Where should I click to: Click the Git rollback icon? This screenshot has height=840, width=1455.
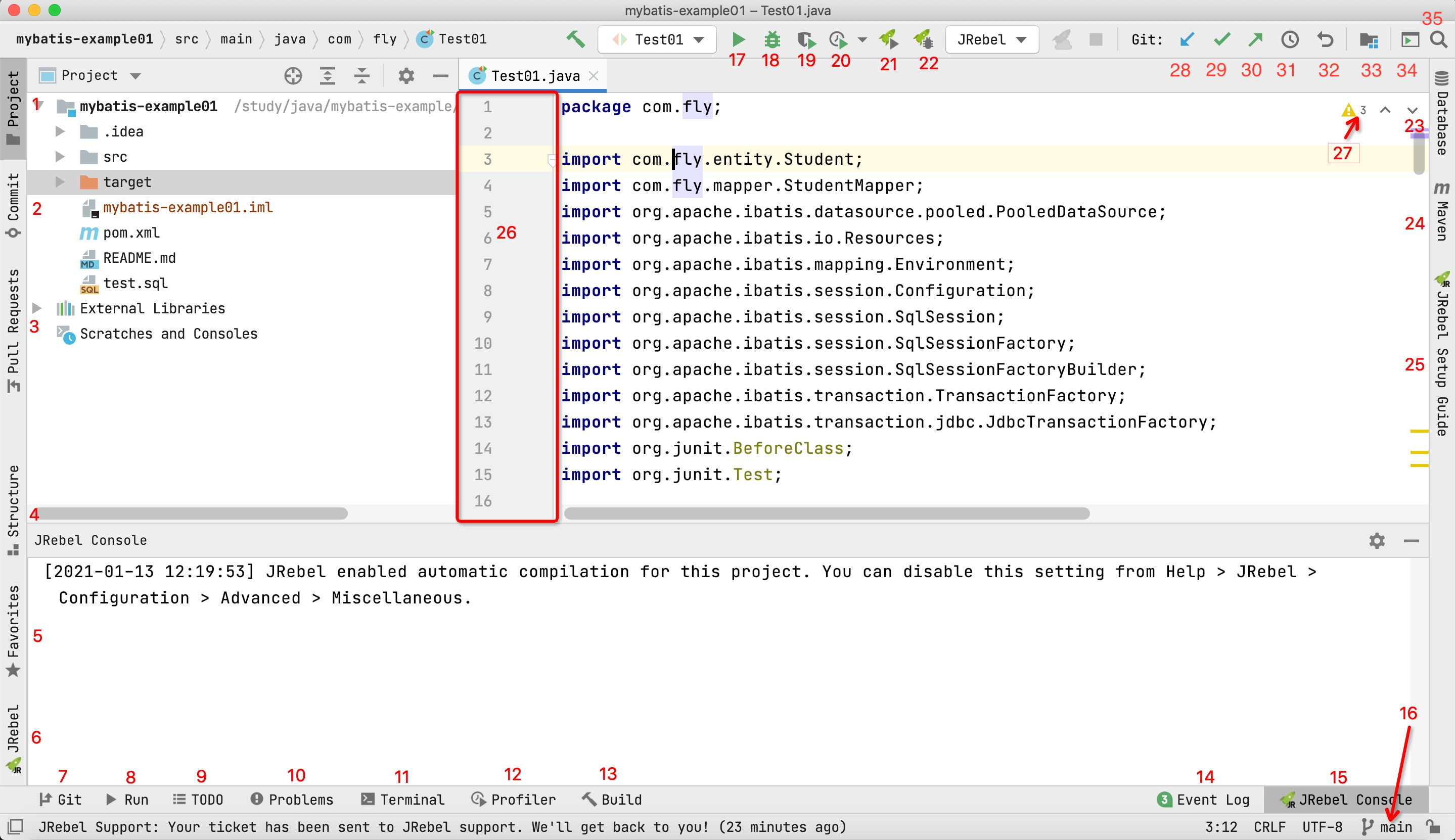[1326, 39]
